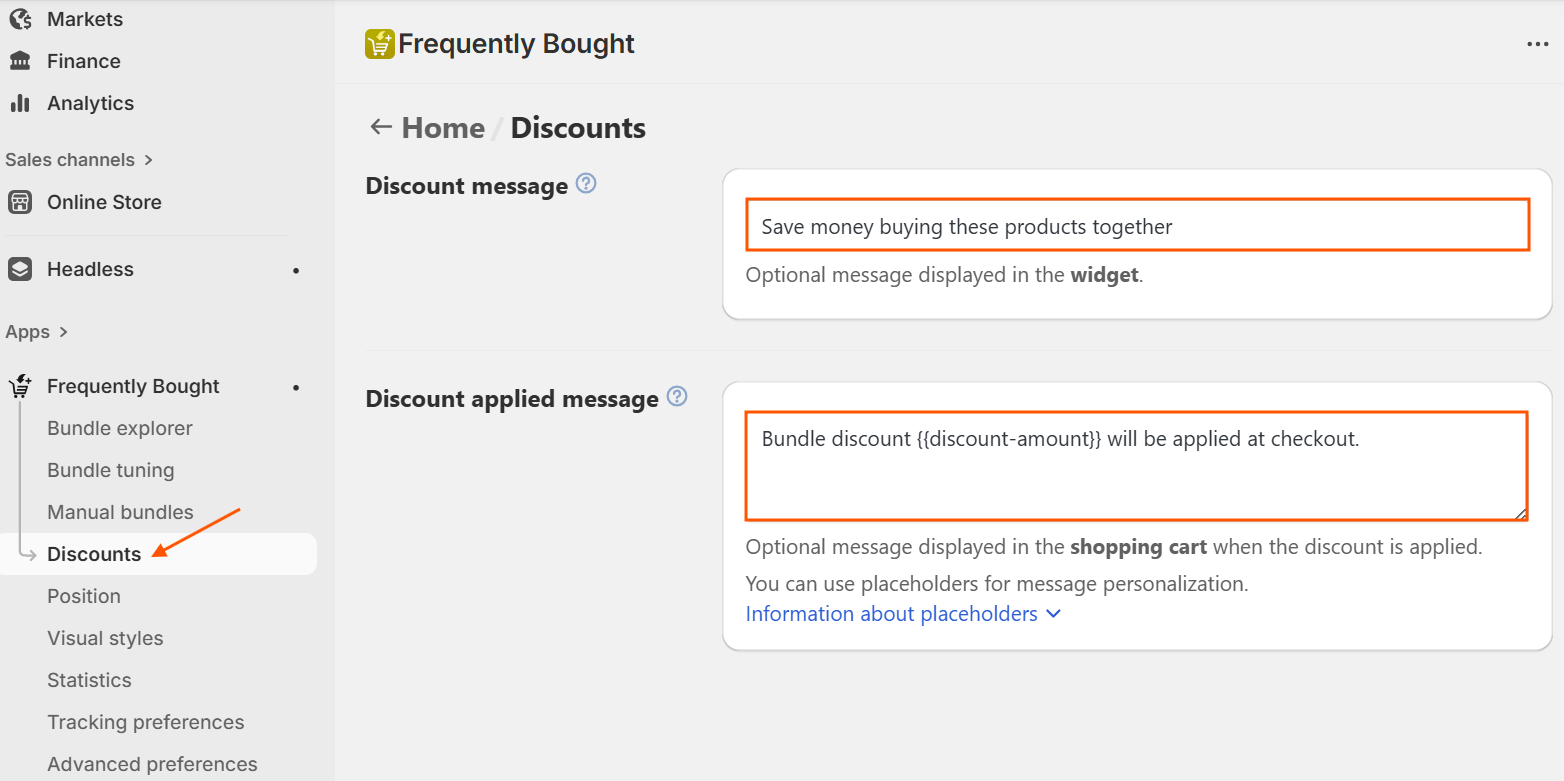Open Tracking preferences
Screen dimensions: 1564x781
tap(145, 722)
